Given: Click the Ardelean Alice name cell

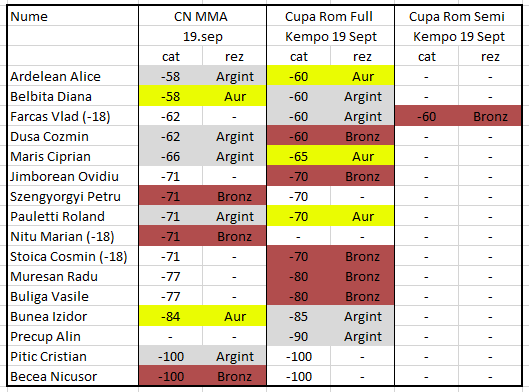Looking at the screenshot, I should point(73,76).
